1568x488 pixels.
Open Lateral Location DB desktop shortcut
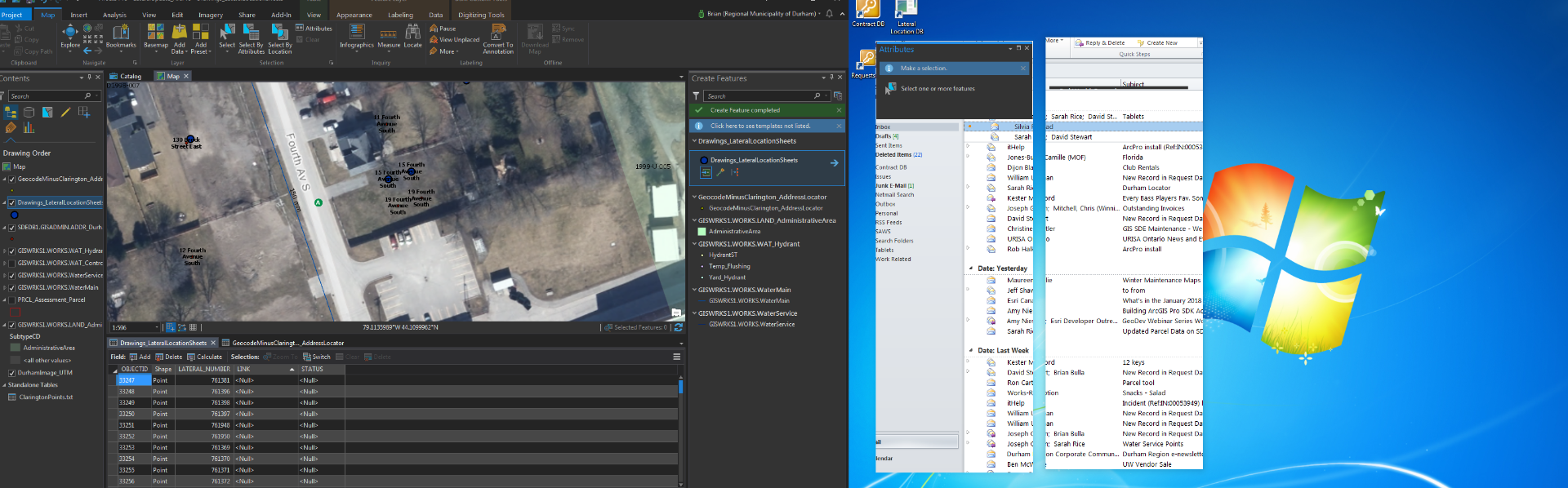coord(906,18)
